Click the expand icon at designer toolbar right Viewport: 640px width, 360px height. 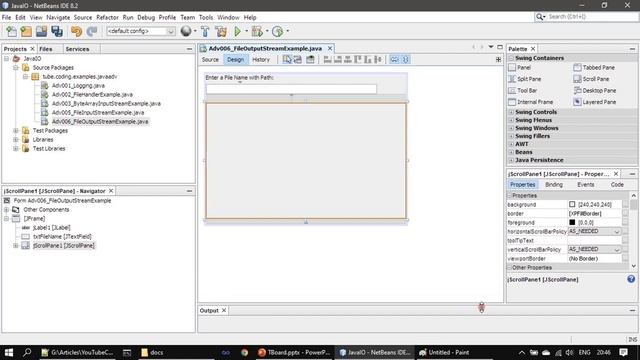(x=498, y=60)
